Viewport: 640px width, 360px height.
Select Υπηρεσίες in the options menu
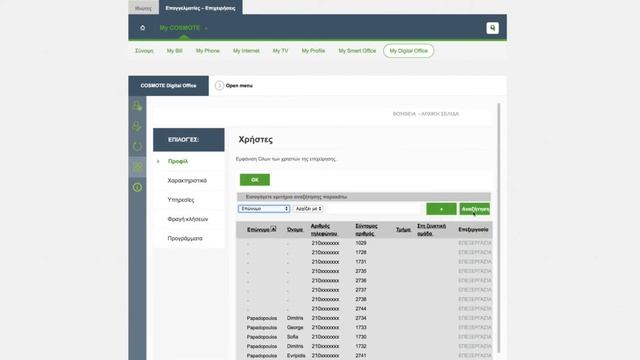click(180, 200)
